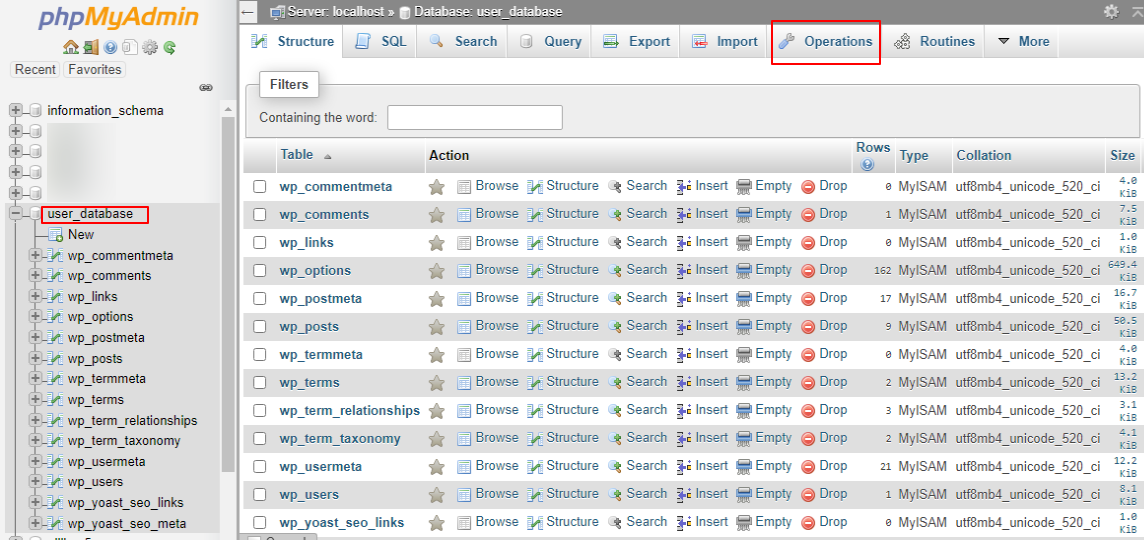Tick the checkbox for wp_commentmeta

click(x=260, y=187)
